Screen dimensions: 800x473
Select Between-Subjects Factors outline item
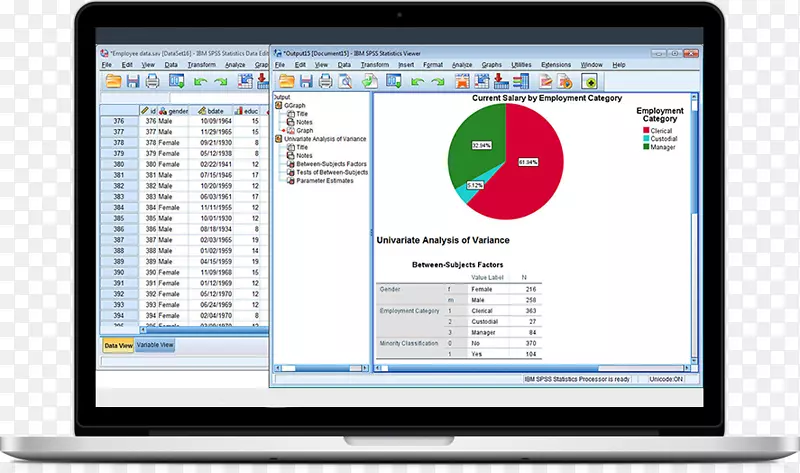(x=331, y=164)
